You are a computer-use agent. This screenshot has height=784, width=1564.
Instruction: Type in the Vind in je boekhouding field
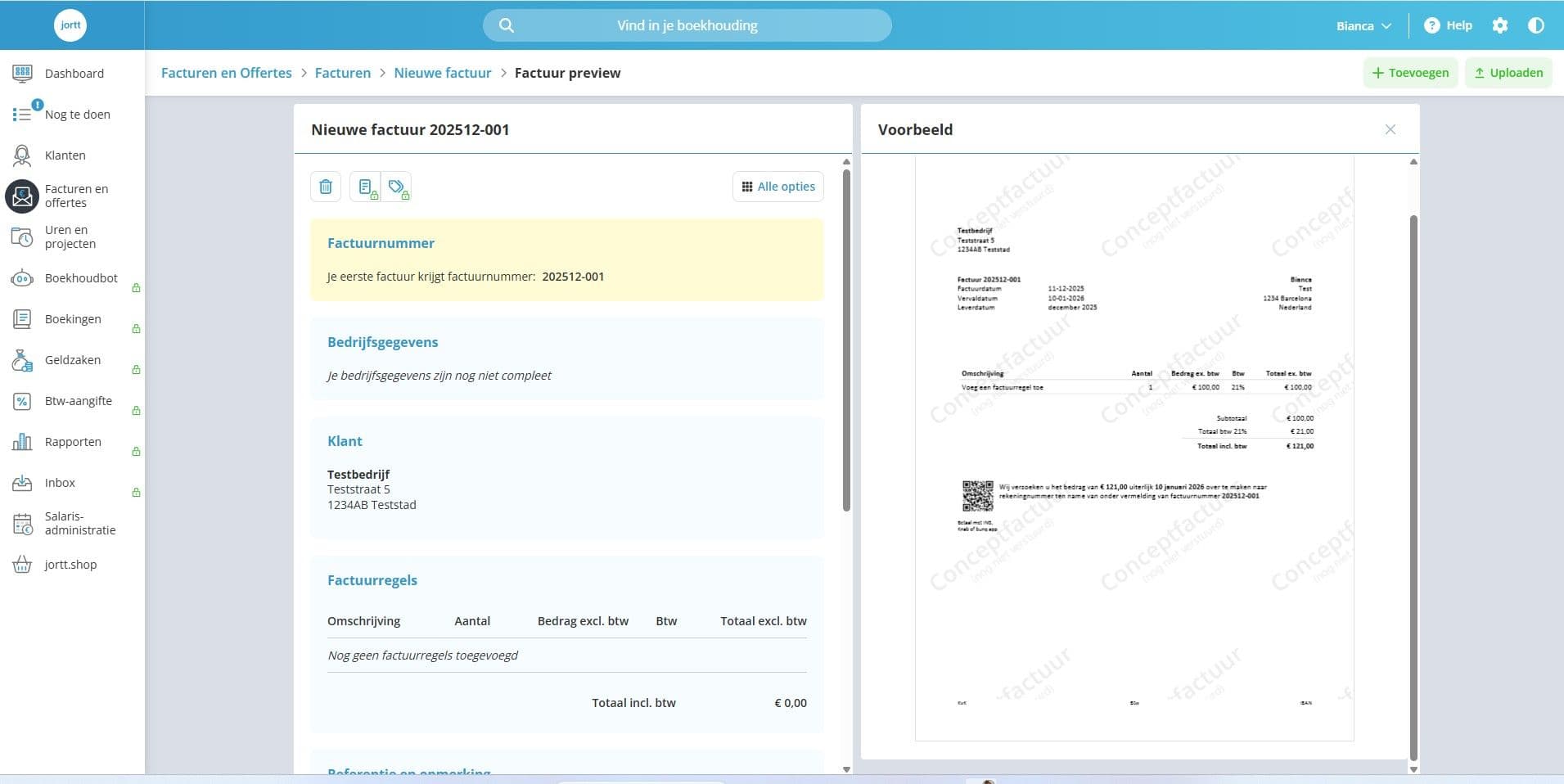(686, 25)
